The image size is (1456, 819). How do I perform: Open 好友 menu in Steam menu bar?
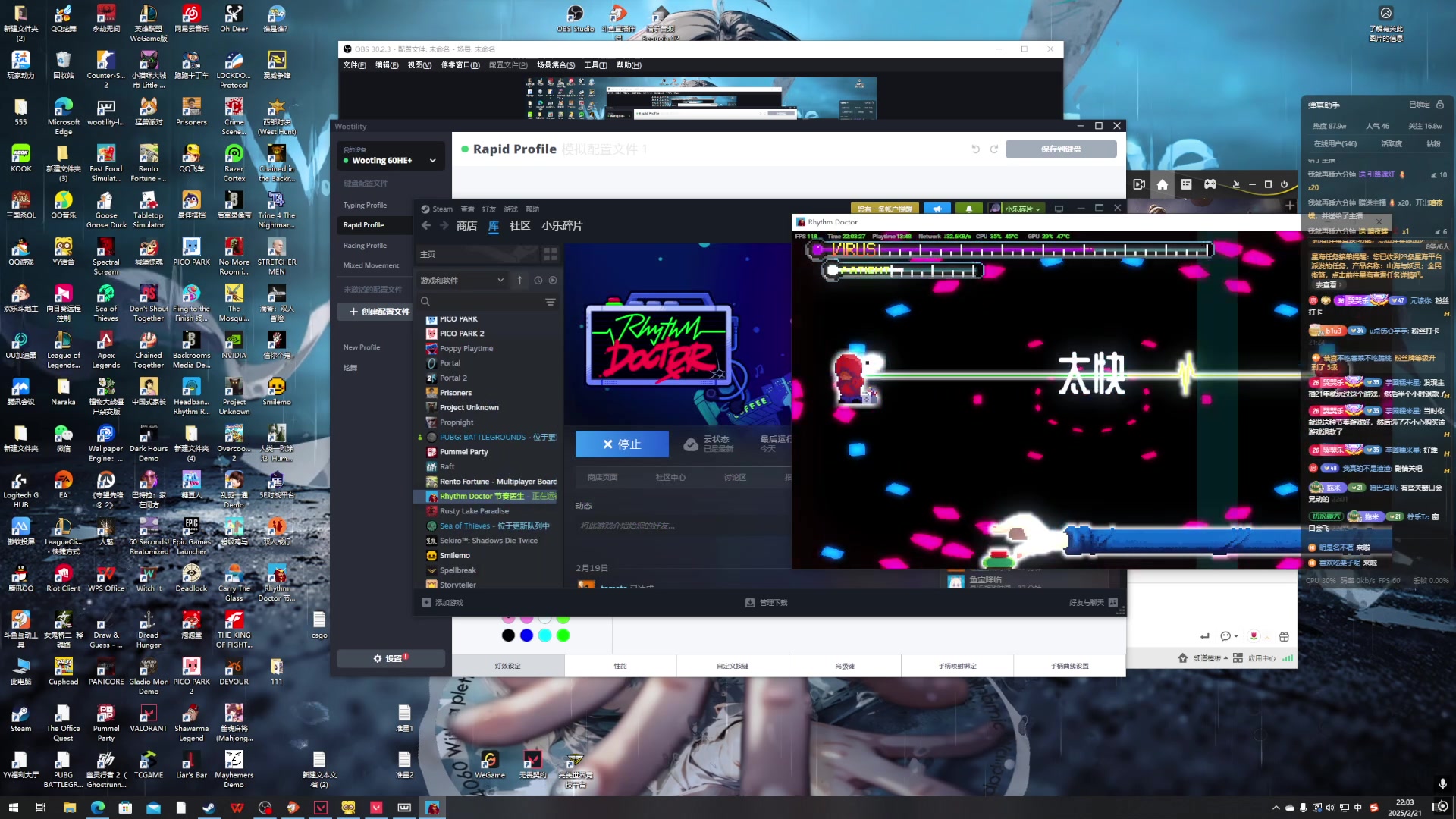489,209
